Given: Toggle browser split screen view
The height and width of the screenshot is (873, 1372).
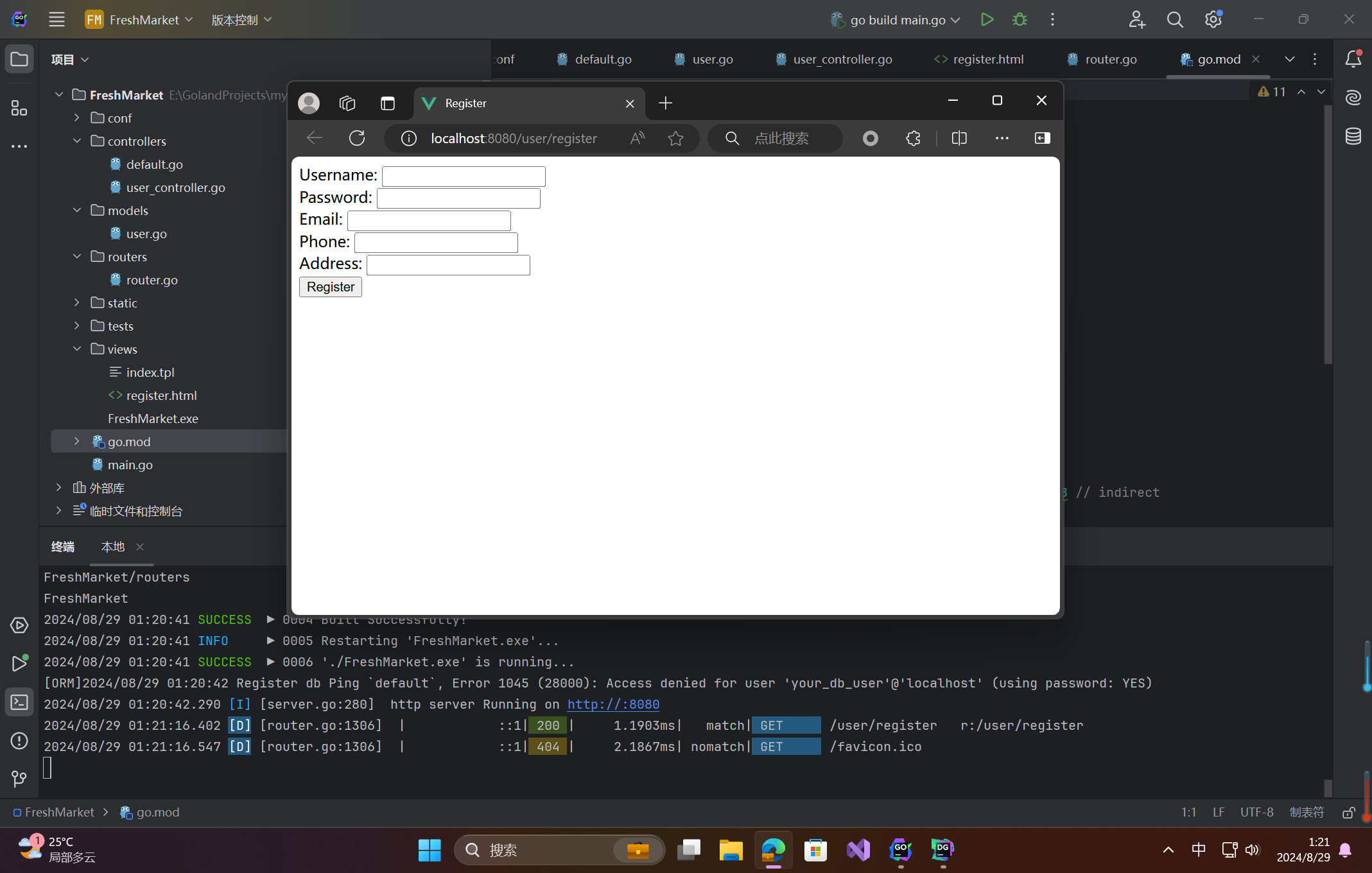Looking at the screenshot, I should click(x=959, y=138).
